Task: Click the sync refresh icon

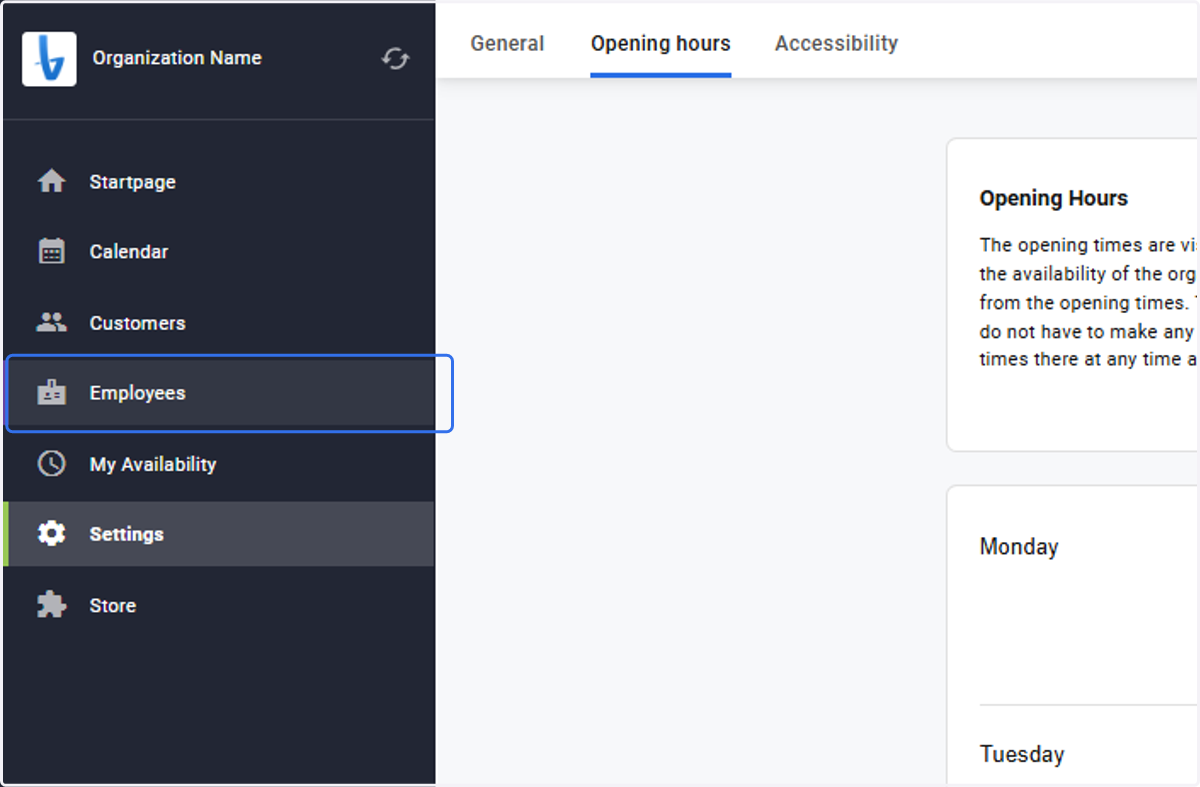Action: (x=395, y=59)
